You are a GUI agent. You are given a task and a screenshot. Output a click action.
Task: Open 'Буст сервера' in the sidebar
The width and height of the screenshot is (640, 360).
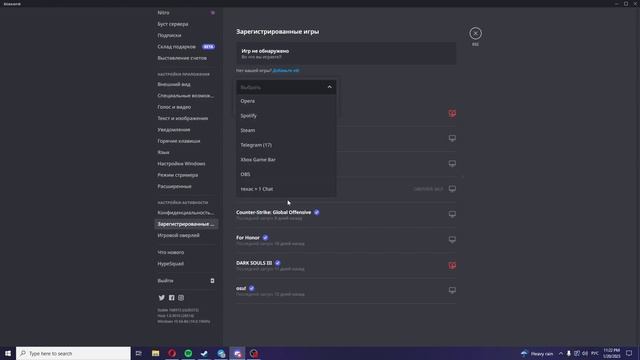point(187,24)
